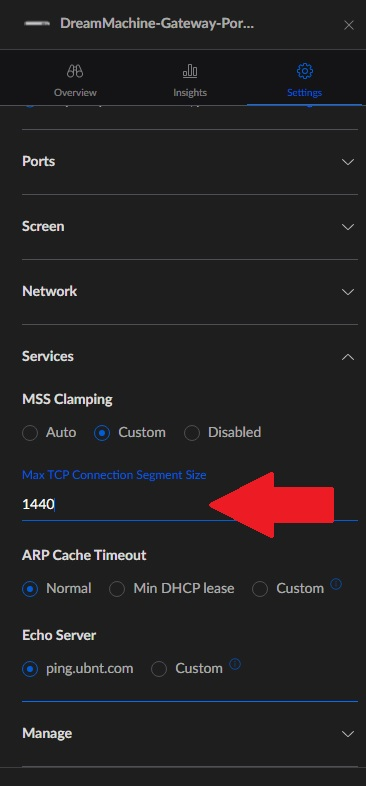
Task: Switch to the Insights tab
Action: [x=190, y=78]
